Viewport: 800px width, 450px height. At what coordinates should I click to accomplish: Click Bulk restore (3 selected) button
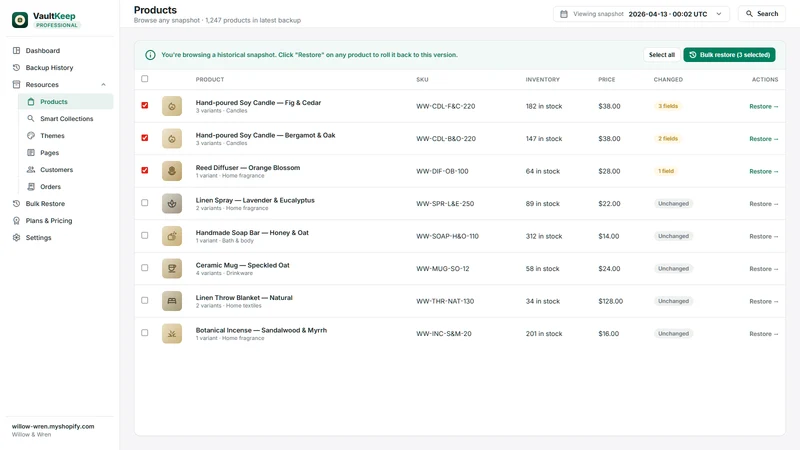[x=730, y=55]
